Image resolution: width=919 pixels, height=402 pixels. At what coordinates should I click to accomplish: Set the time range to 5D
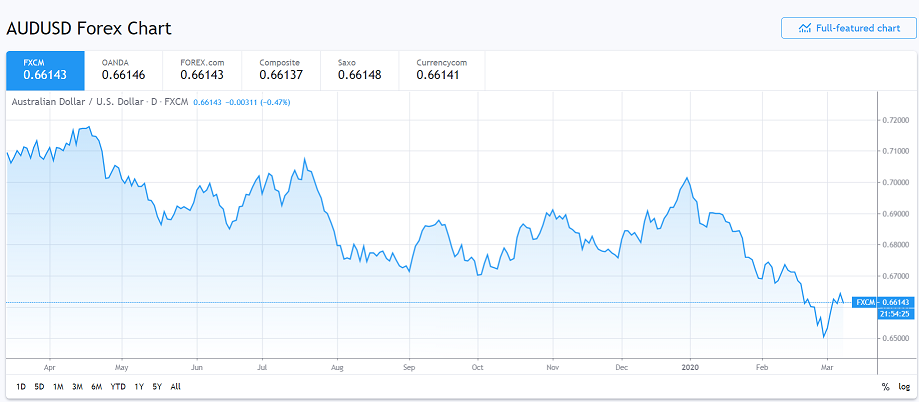(x=39, y=387)
